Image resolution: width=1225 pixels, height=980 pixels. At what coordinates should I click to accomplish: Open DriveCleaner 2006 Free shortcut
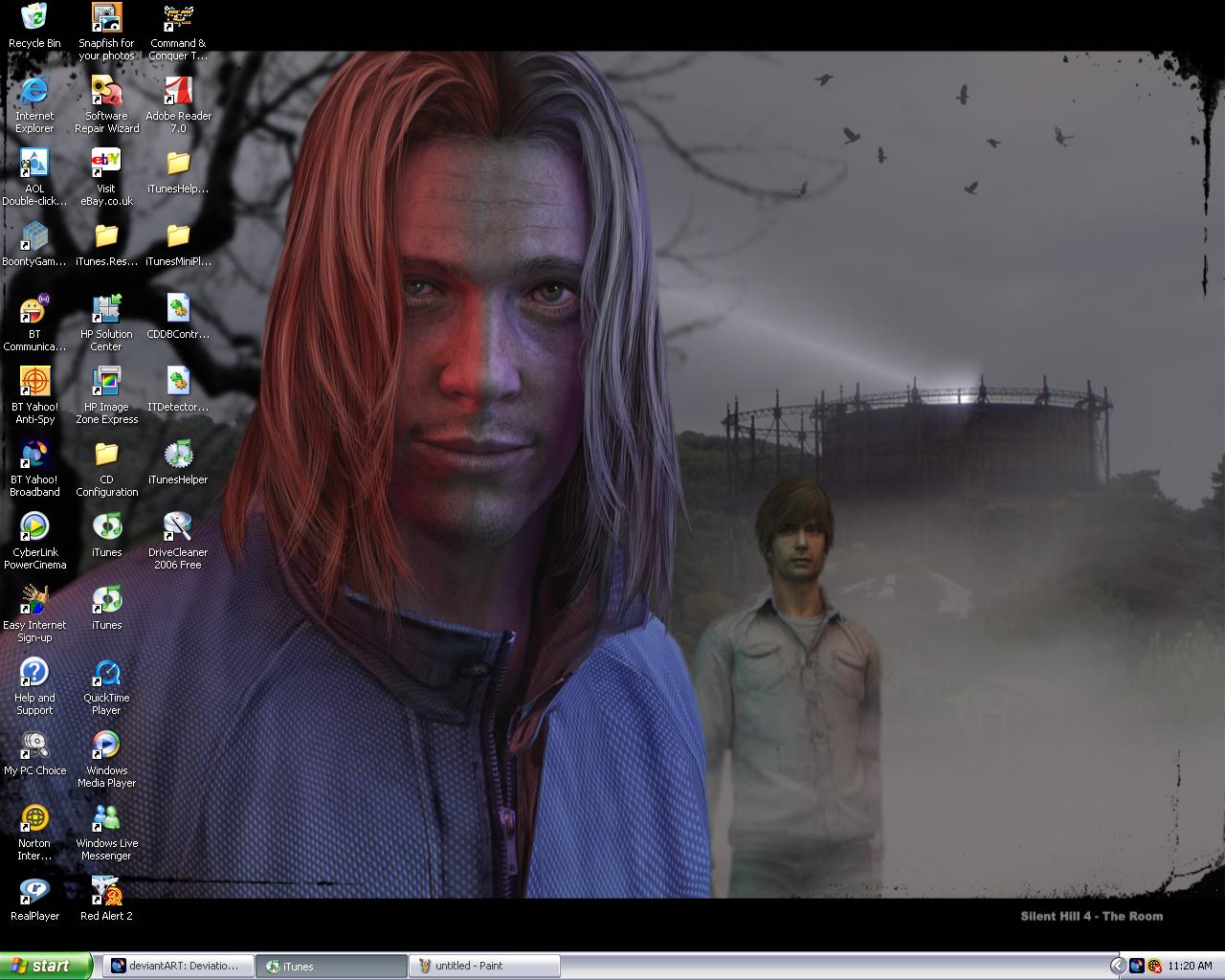[x=178, y=541]
